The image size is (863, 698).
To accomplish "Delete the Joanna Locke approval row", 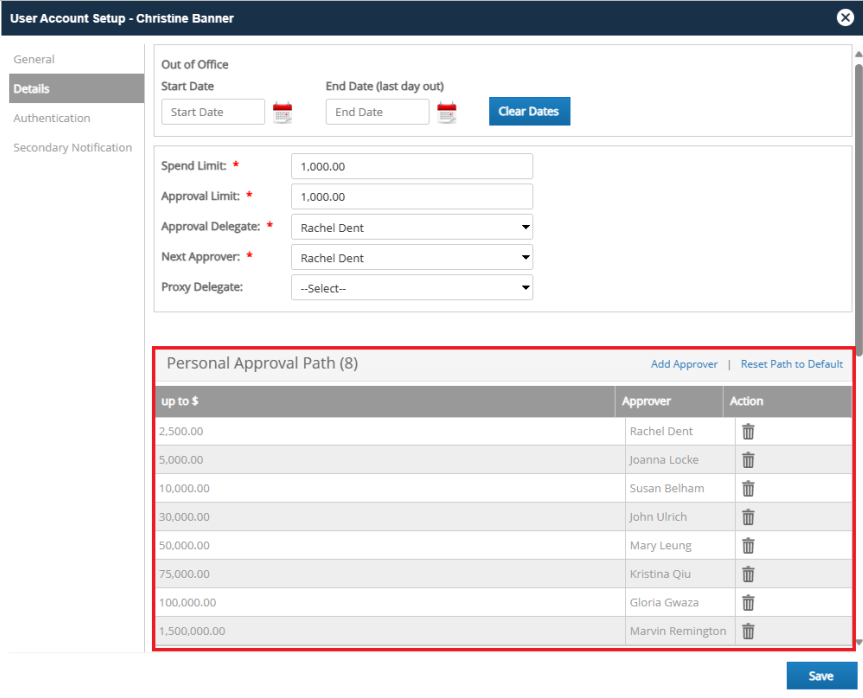I will tap(748, 460).
